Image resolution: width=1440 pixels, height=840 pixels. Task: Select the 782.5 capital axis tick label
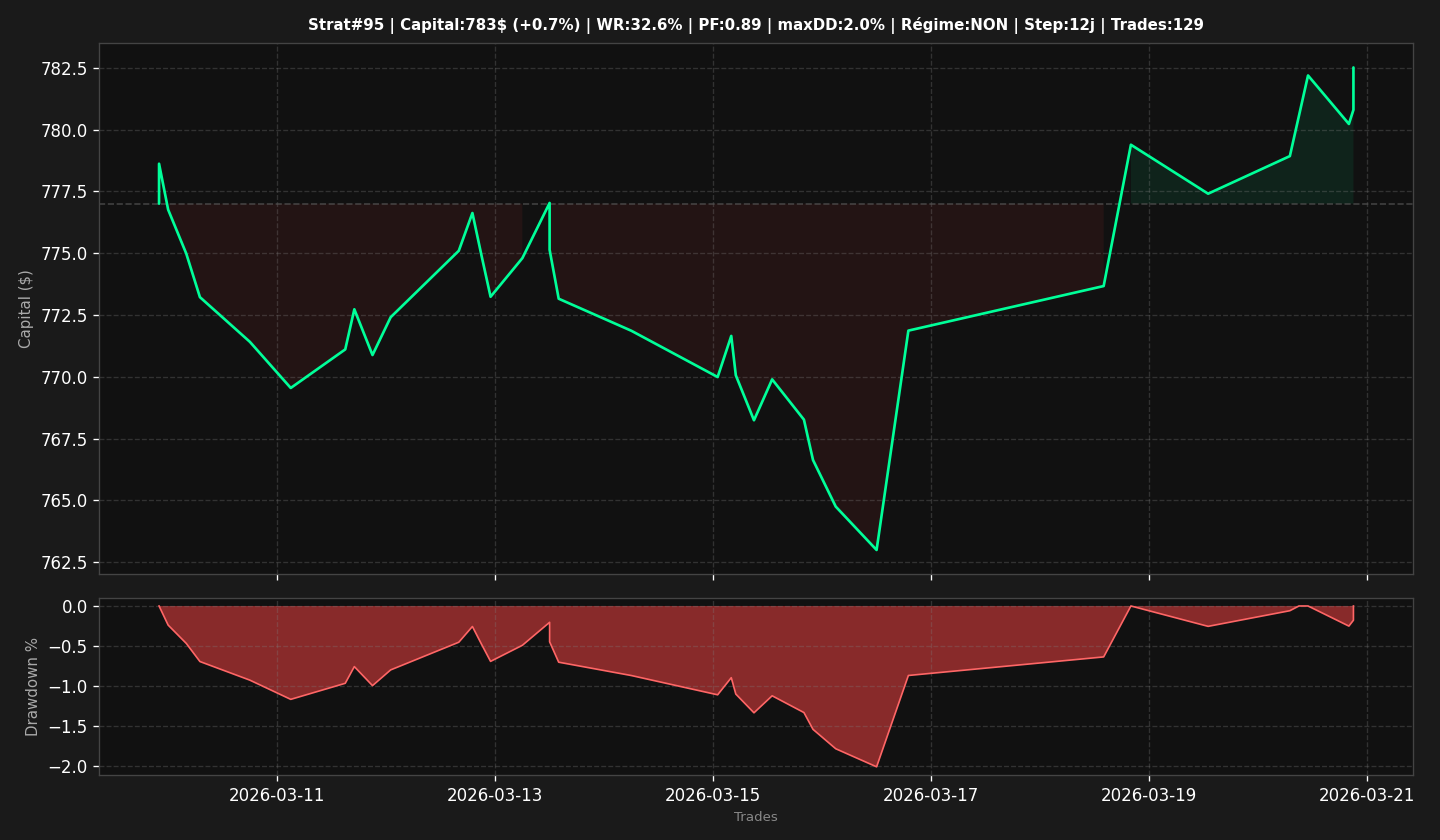[x=65, y=69]
